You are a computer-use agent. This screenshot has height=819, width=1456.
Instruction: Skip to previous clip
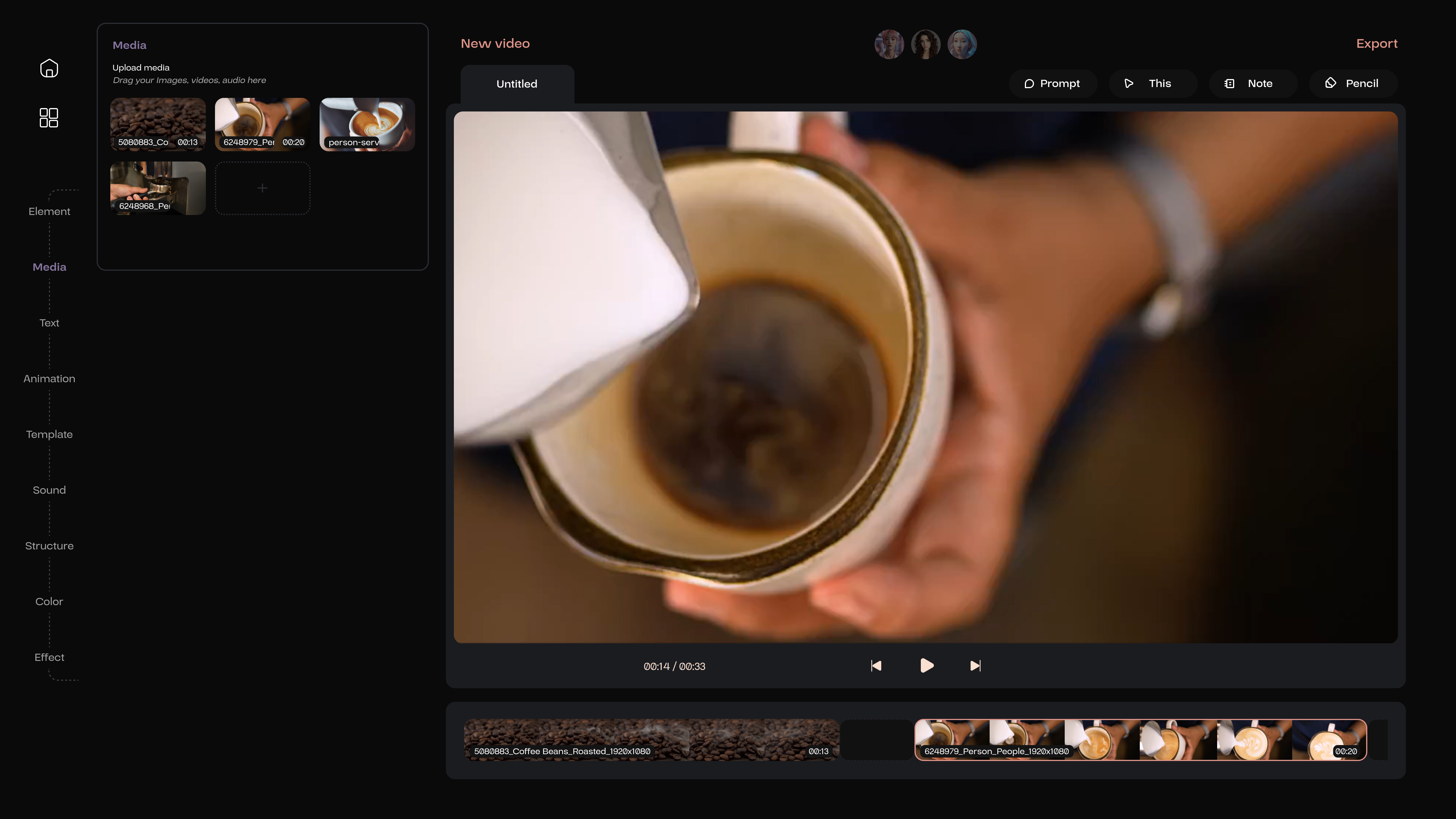[876, 666]
